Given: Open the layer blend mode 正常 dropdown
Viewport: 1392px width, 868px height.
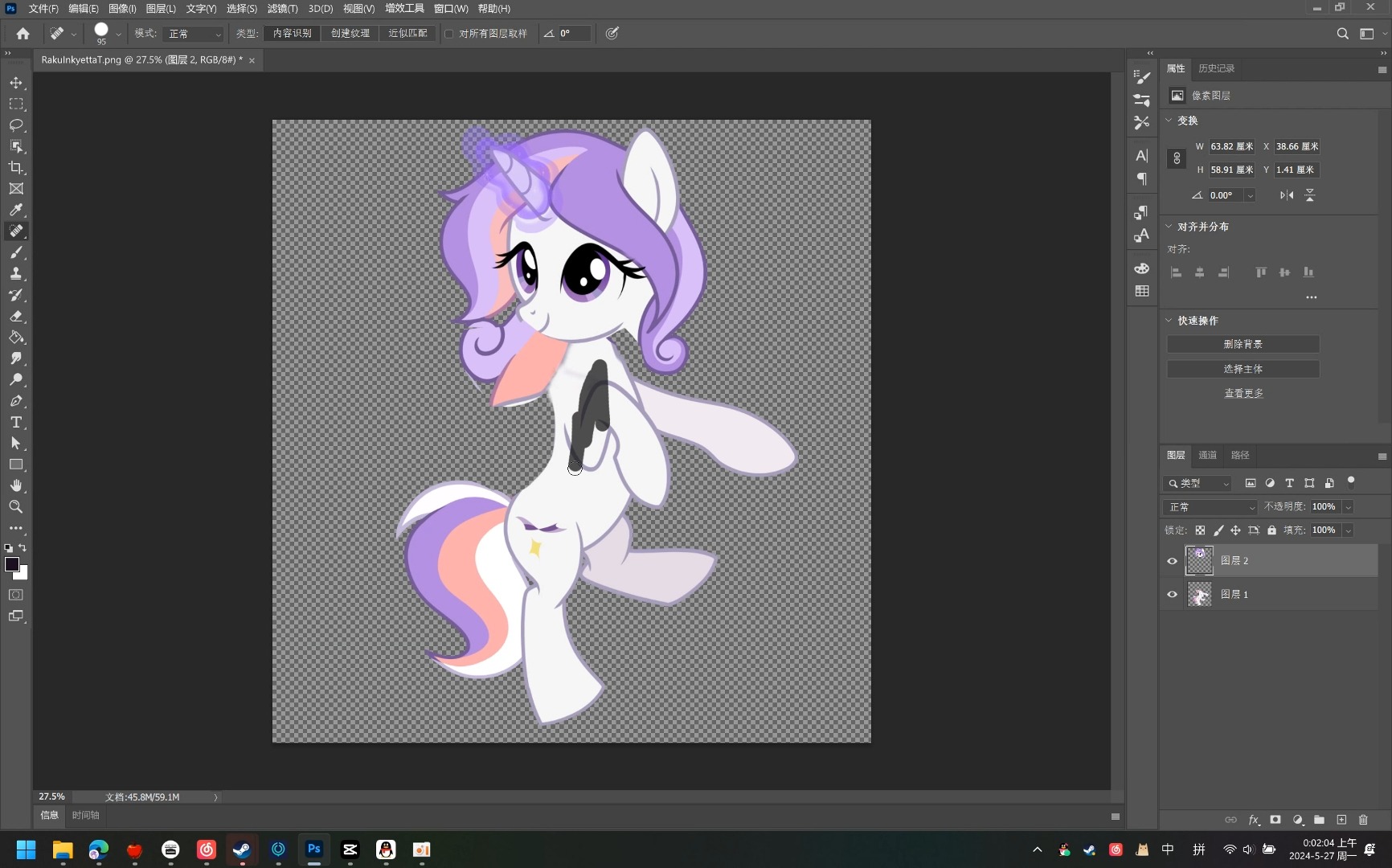Looking at the screenshot, I should [1210, 507].
